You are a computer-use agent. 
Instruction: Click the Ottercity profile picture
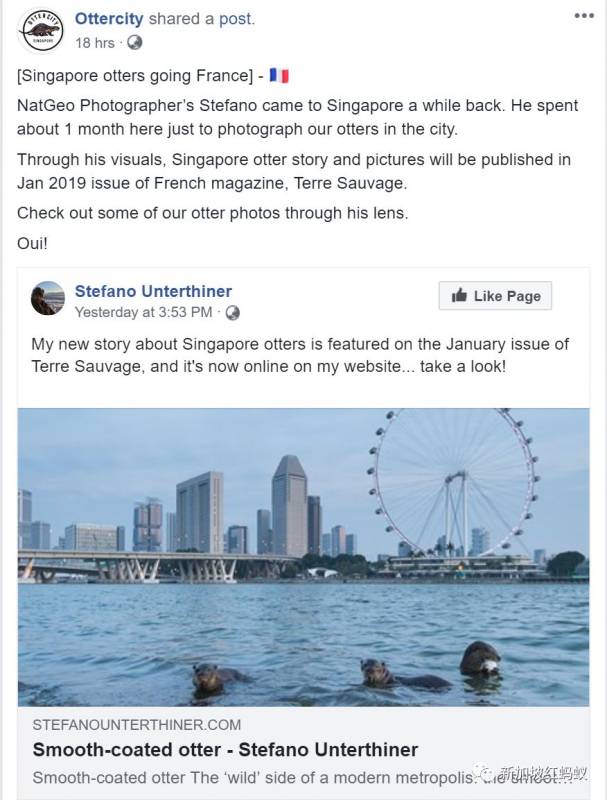pyautogui.click(x=41, y=29)
